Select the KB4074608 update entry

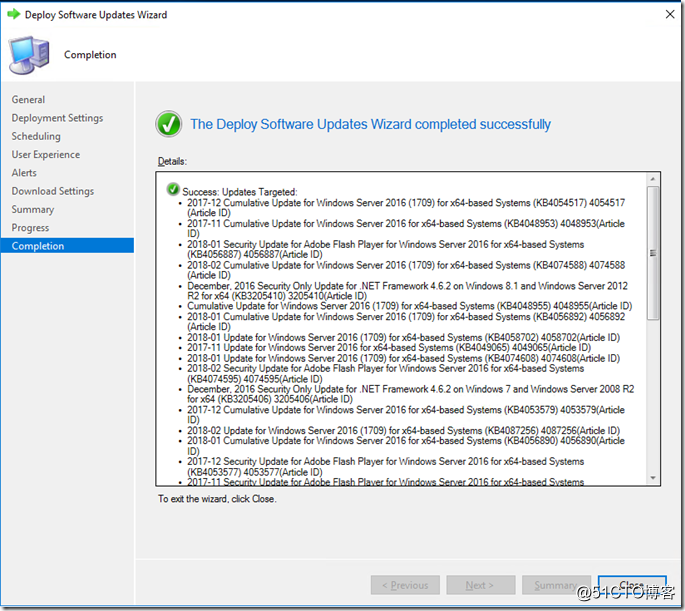point(403,358)
